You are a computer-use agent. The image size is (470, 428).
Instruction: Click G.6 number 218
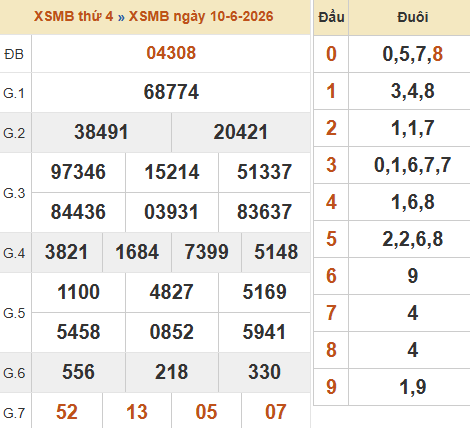(171, 372)
